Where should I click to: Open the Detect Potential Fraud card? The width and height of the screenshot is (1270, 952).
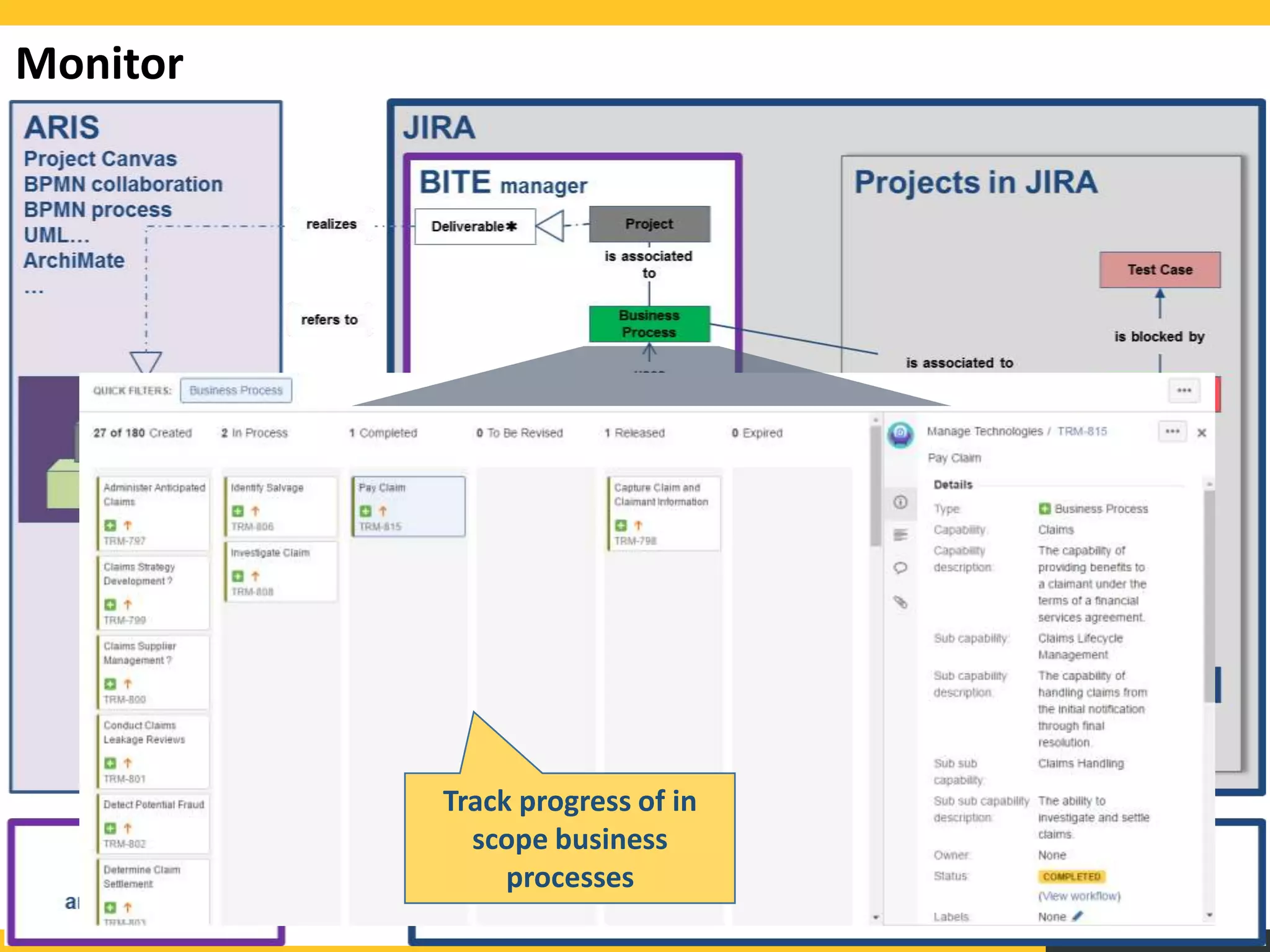[x=153, y=823]
